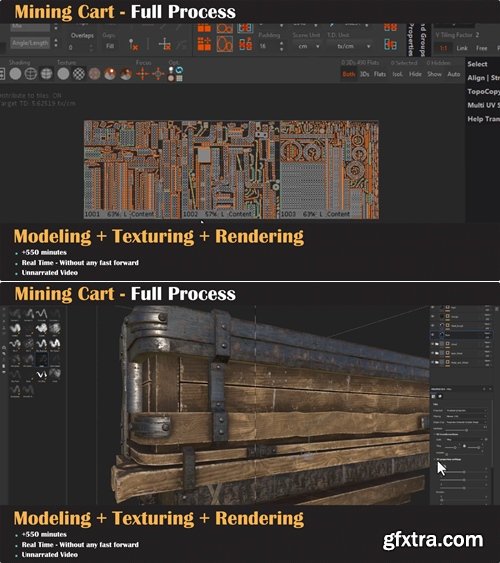Close the Properties panel in Painter
Image resolution: width=500 pixels, height=563 pixels.
490,389
